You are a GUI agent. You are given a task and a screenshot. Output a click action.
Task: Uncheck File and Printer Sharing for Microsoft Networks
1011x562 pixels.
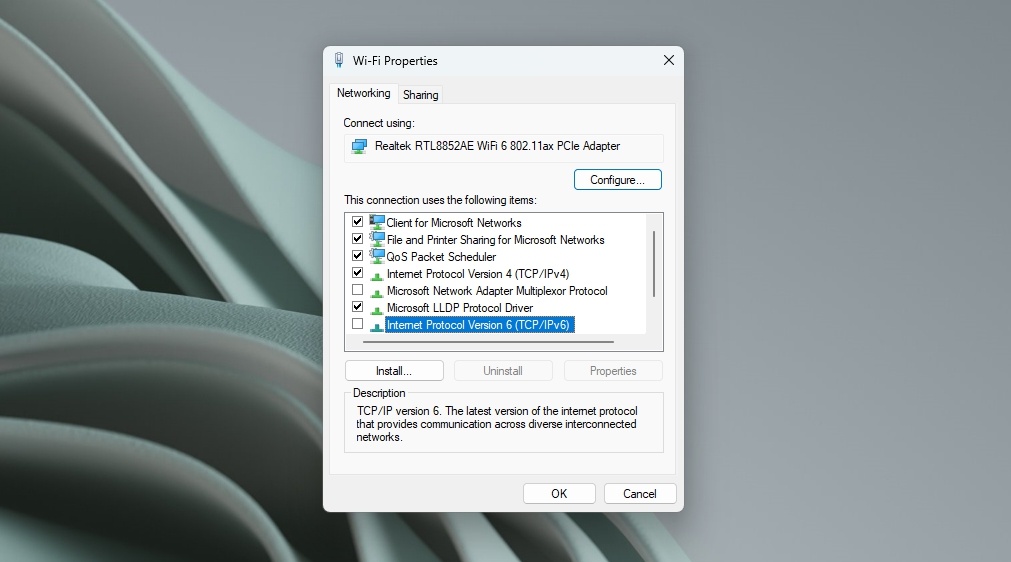point(357,238)
